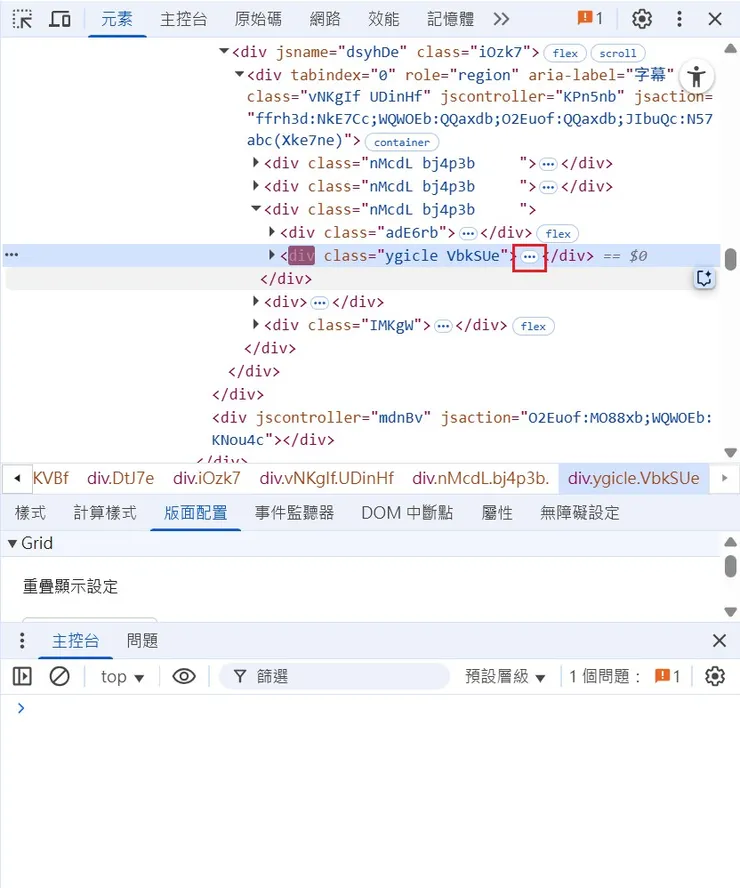
Task: Clear the console with the no-entry icon
Action: tap(61, 676)
